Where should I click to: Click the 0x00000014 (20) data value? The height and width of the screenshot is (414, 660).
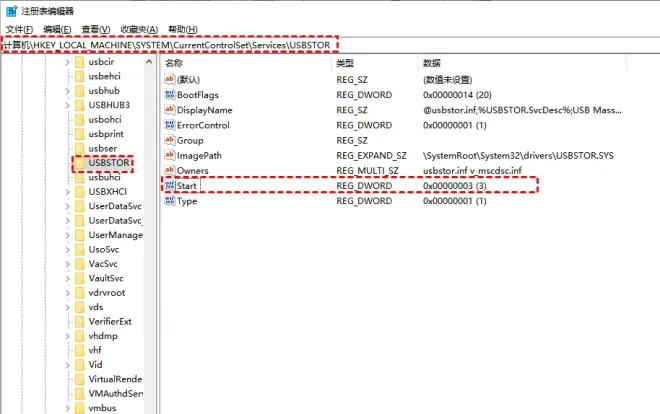click(x=457, y=95)
